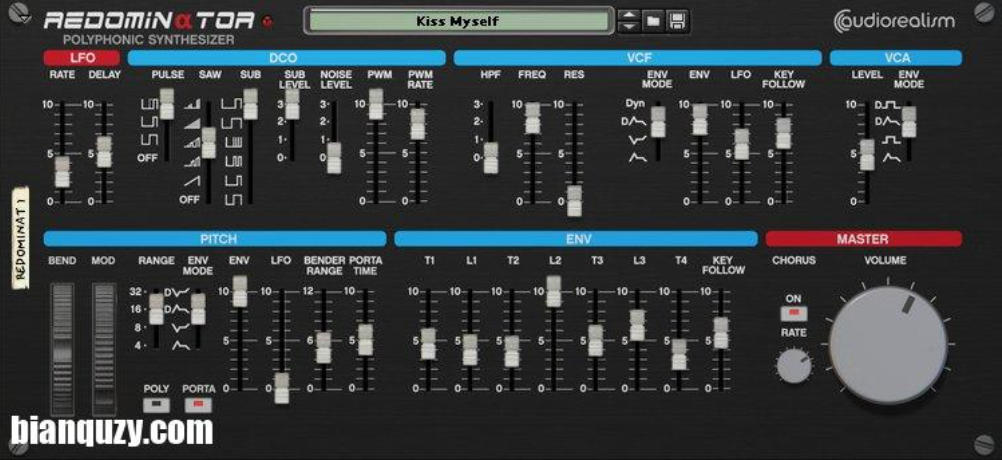1002x460 pixels.
Task: Select the Dyn option in VCF ENV MODE
Action: (635, 104)
